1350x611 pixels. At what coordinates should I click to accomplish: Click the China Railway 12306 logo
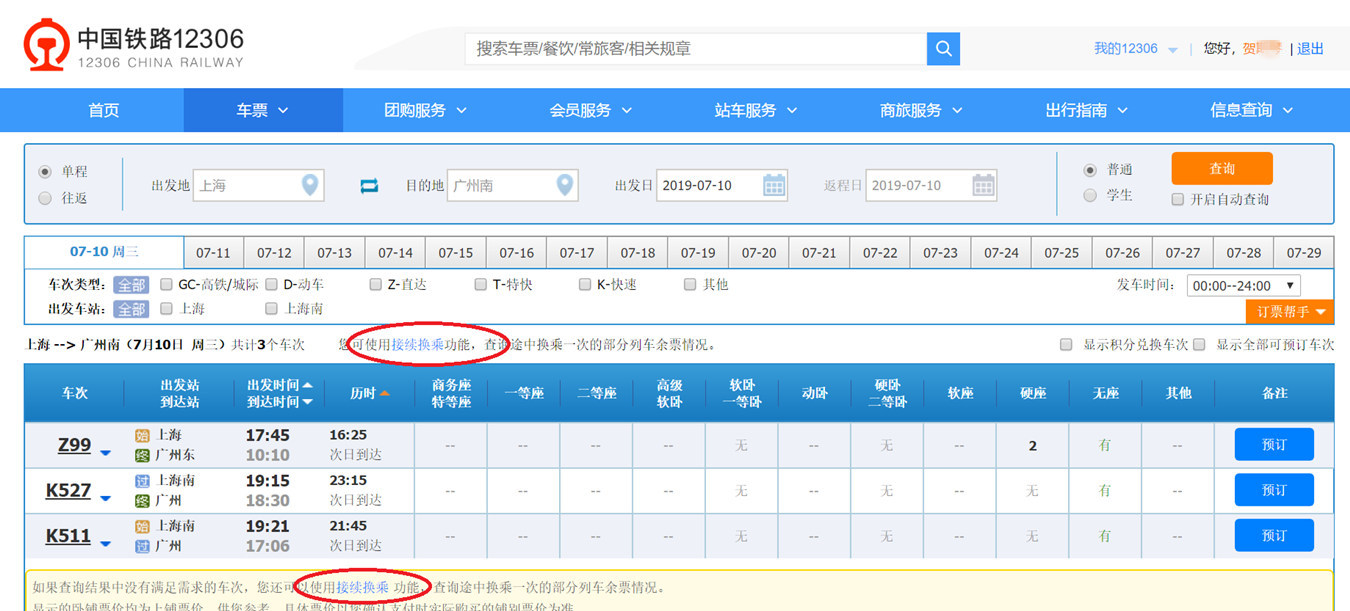tap(134, 48)
